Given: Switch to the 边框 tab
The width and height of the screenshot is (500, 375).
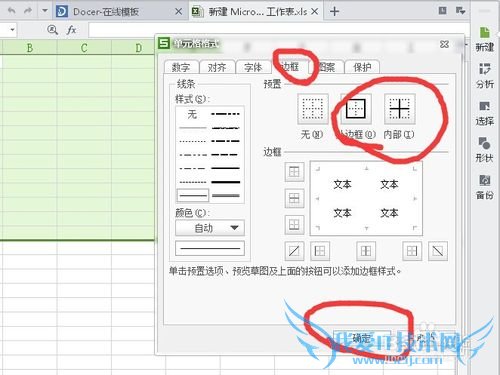Looking at the screenshot, I should (290, 67).
